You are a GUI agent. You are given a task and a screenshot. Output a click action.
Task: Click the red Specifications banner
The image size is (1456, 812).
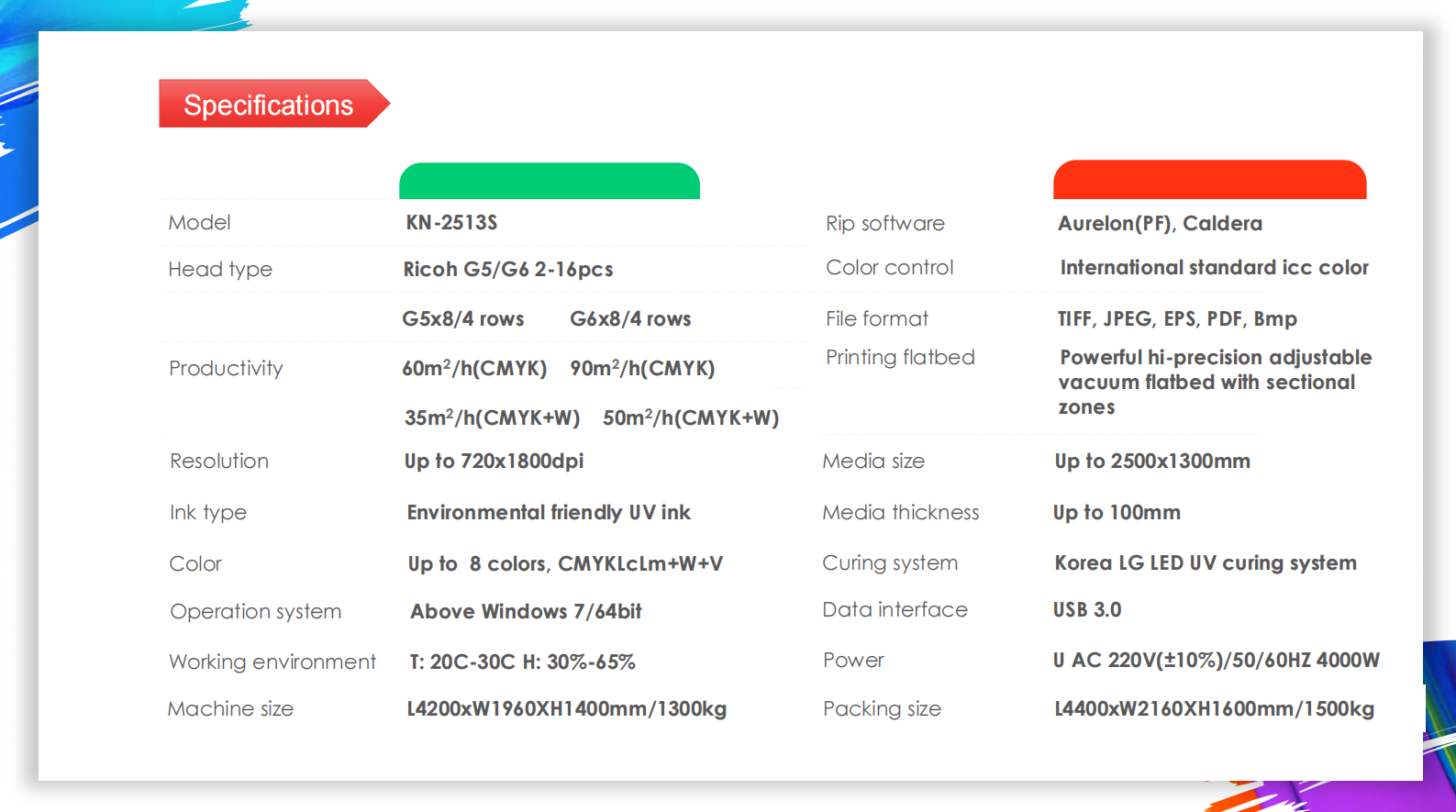pos(268,105)
